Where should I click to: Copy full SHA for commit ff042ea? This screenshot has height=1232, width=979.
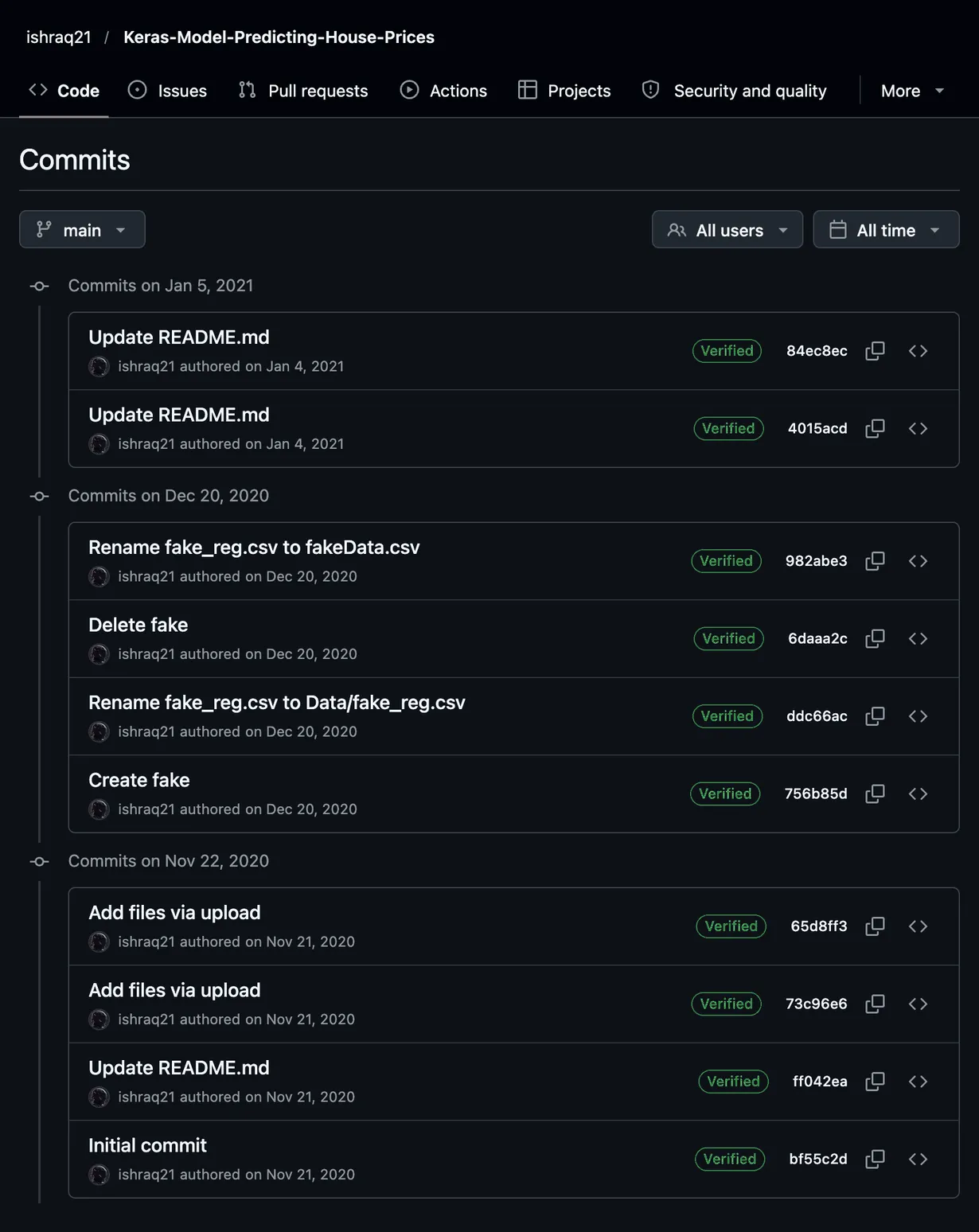pos(875,1082)
